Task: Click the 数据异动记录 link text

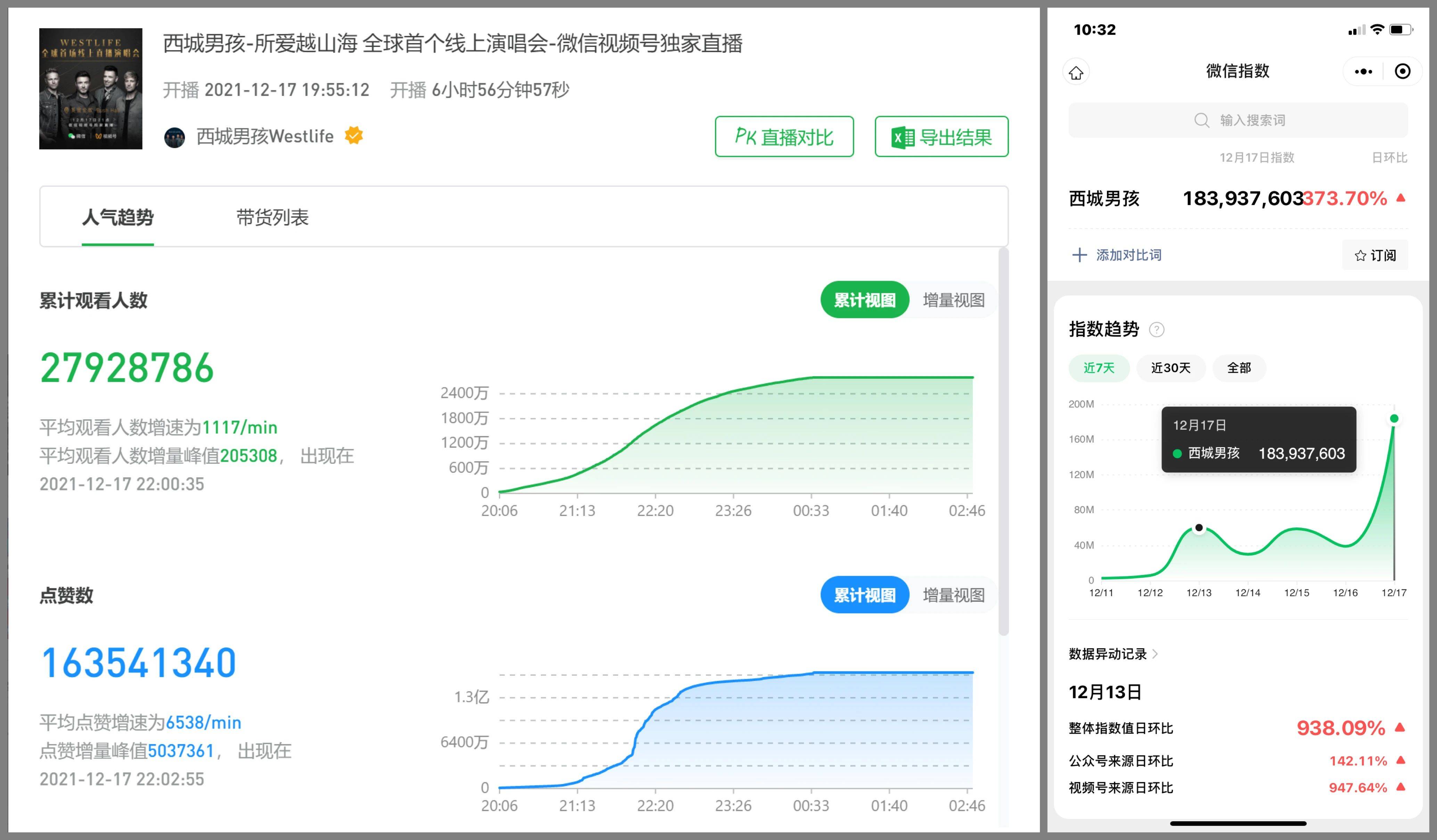Action: pyautogui.click(x=1107, y=653)
